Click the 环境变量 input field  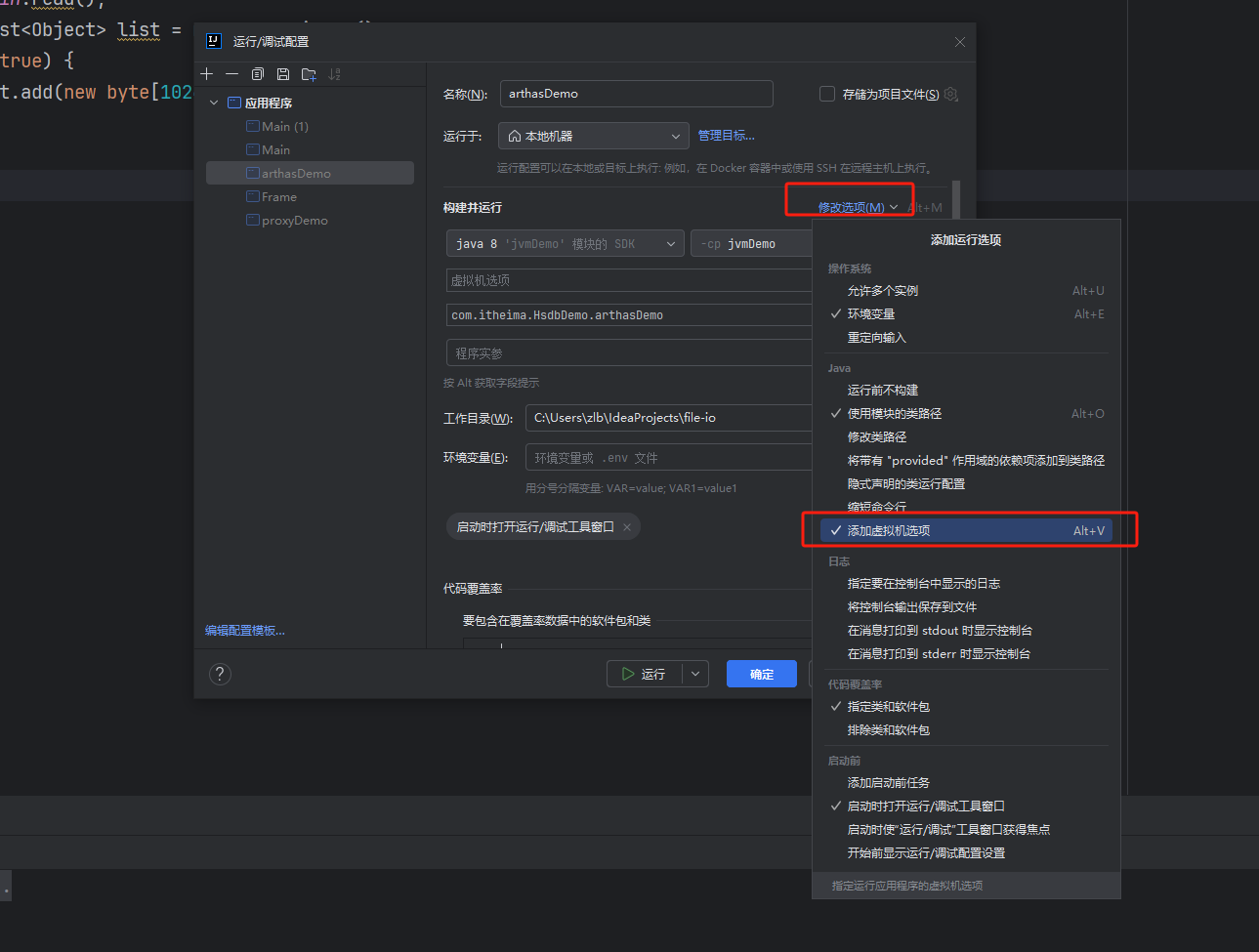[x=669, y=458]
